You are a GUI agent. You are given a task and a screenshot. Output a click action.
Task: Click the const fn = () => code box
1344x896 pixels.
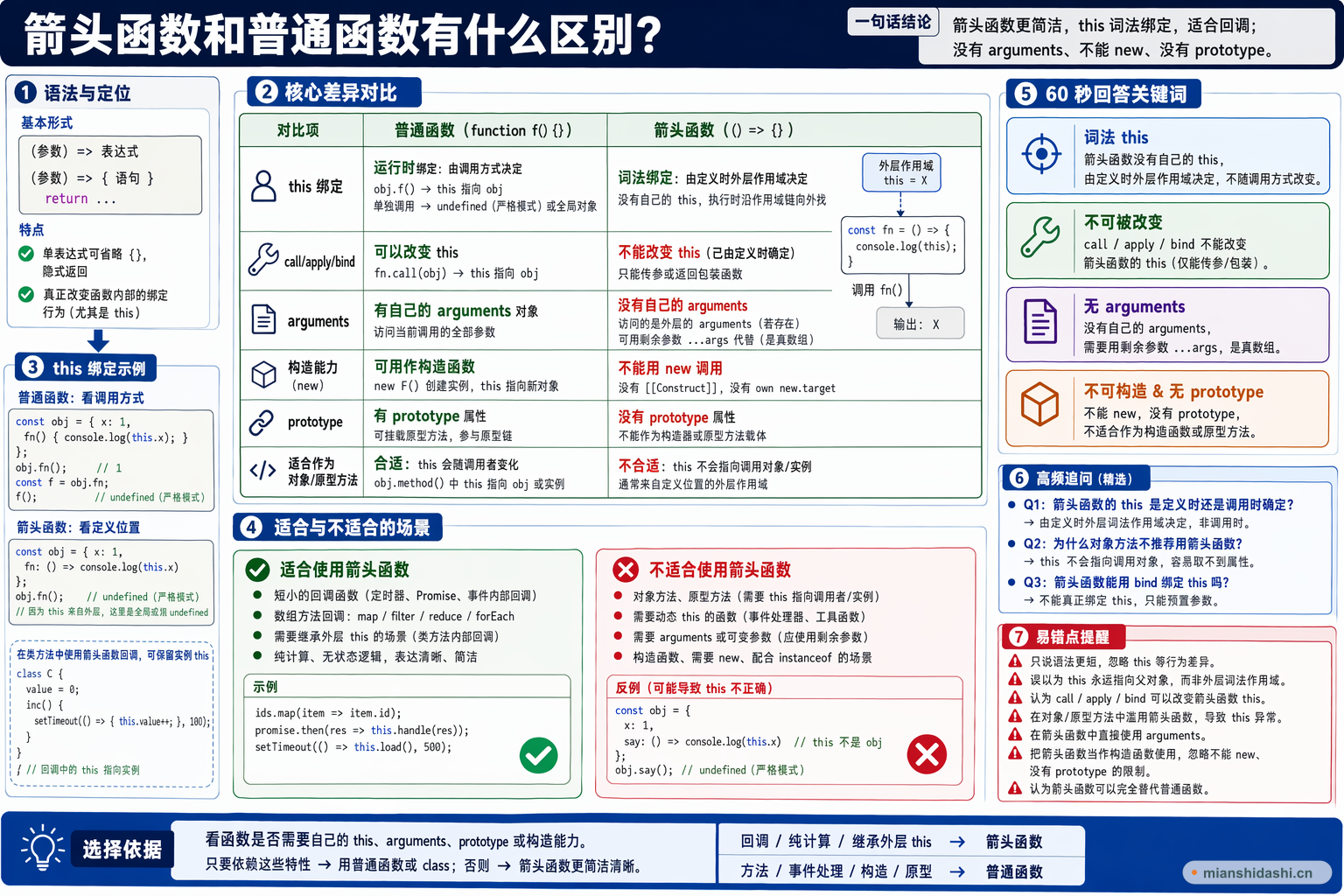[x=903, y=246]
